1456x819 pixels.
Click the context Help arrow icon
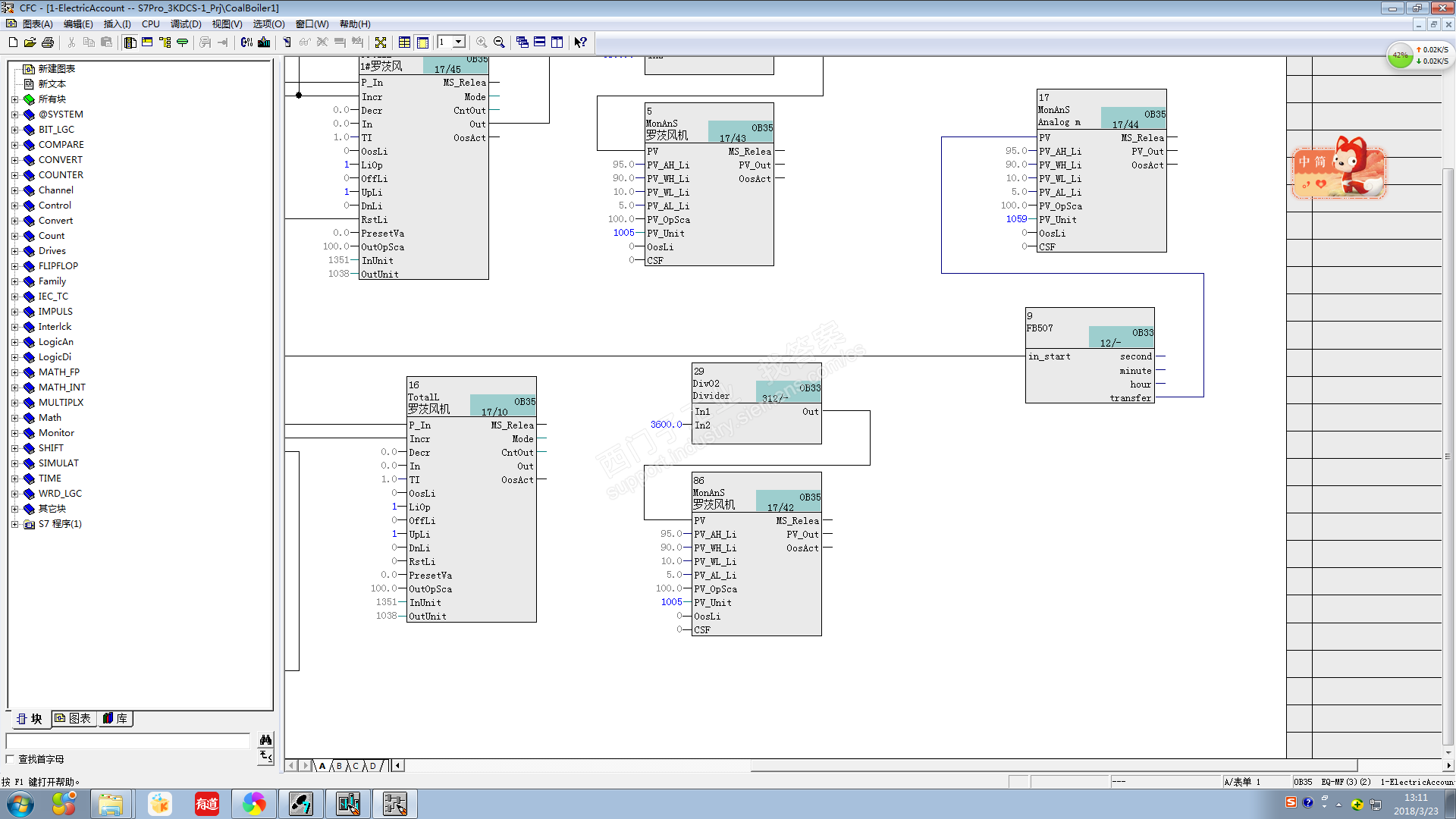coord(580,42)
